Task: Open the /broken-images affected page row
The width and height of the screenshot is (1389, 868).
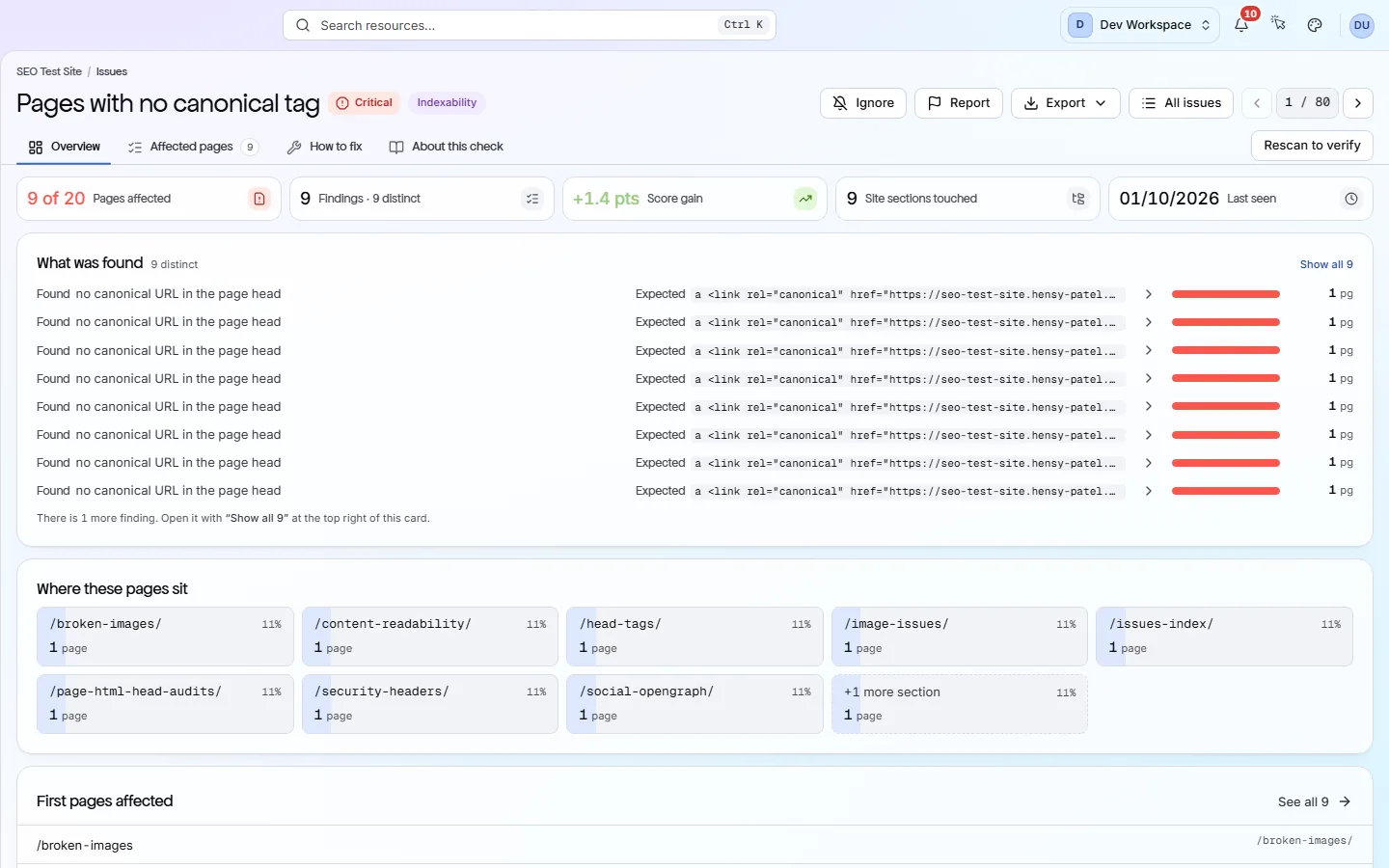Action: click(694, 845)
